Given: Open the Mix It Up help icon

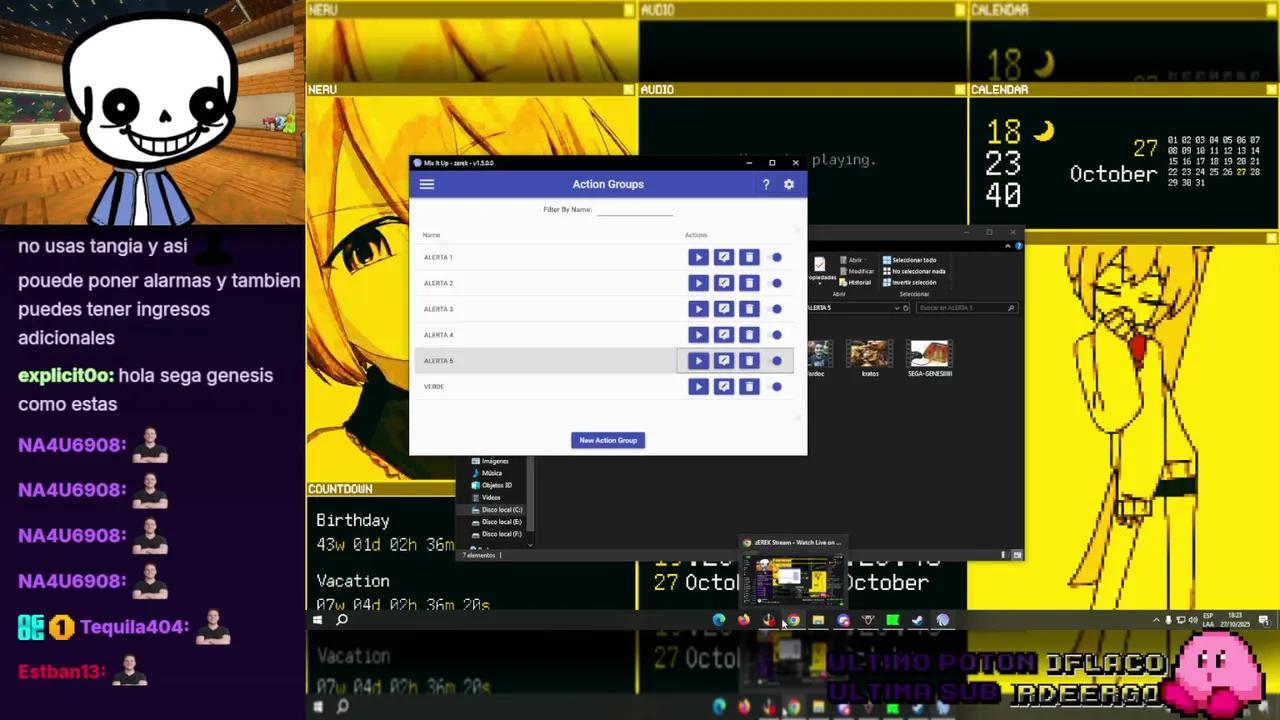Looking at the screenshot, I should pos(766,184).
